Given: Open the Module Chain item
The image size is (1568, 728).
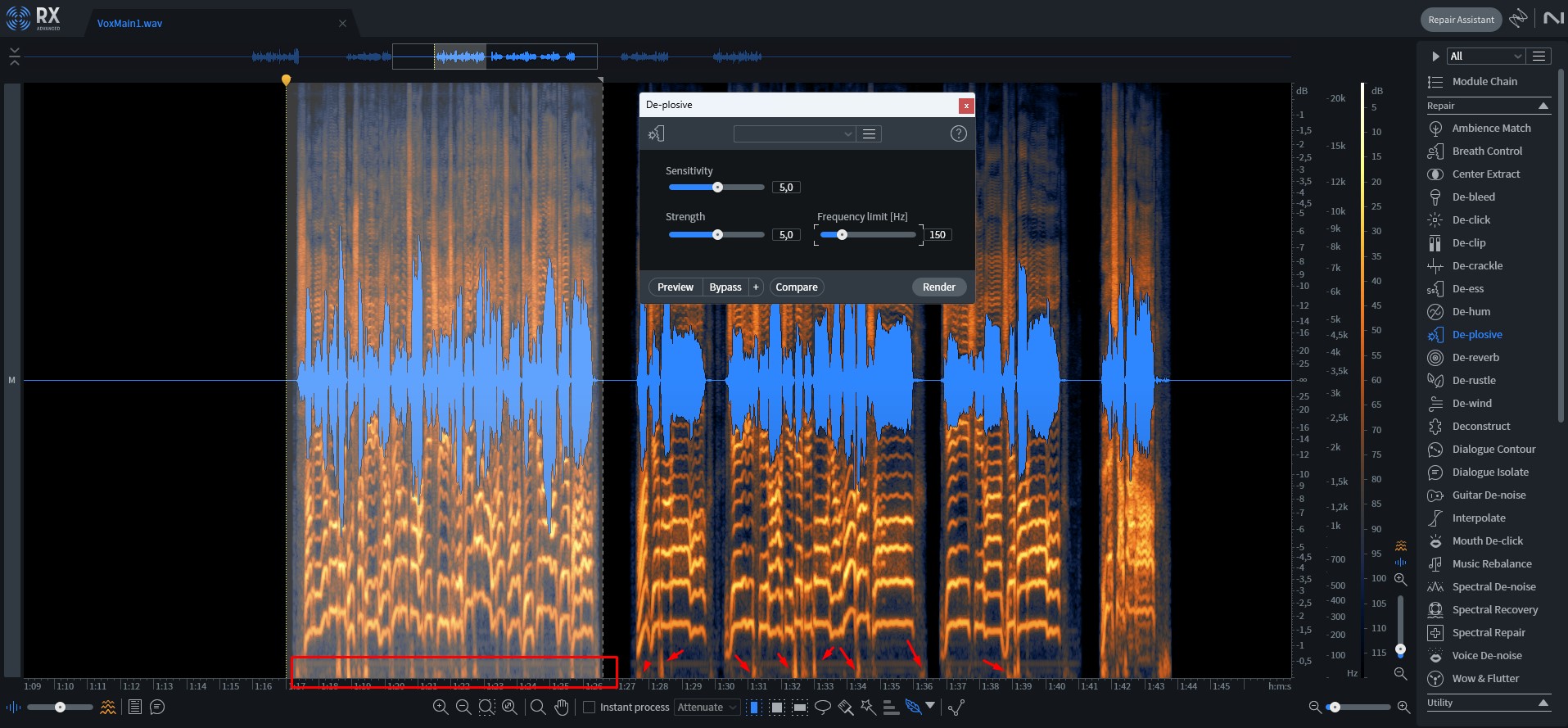Looking at the screenshot, I should pos(1484,81).
